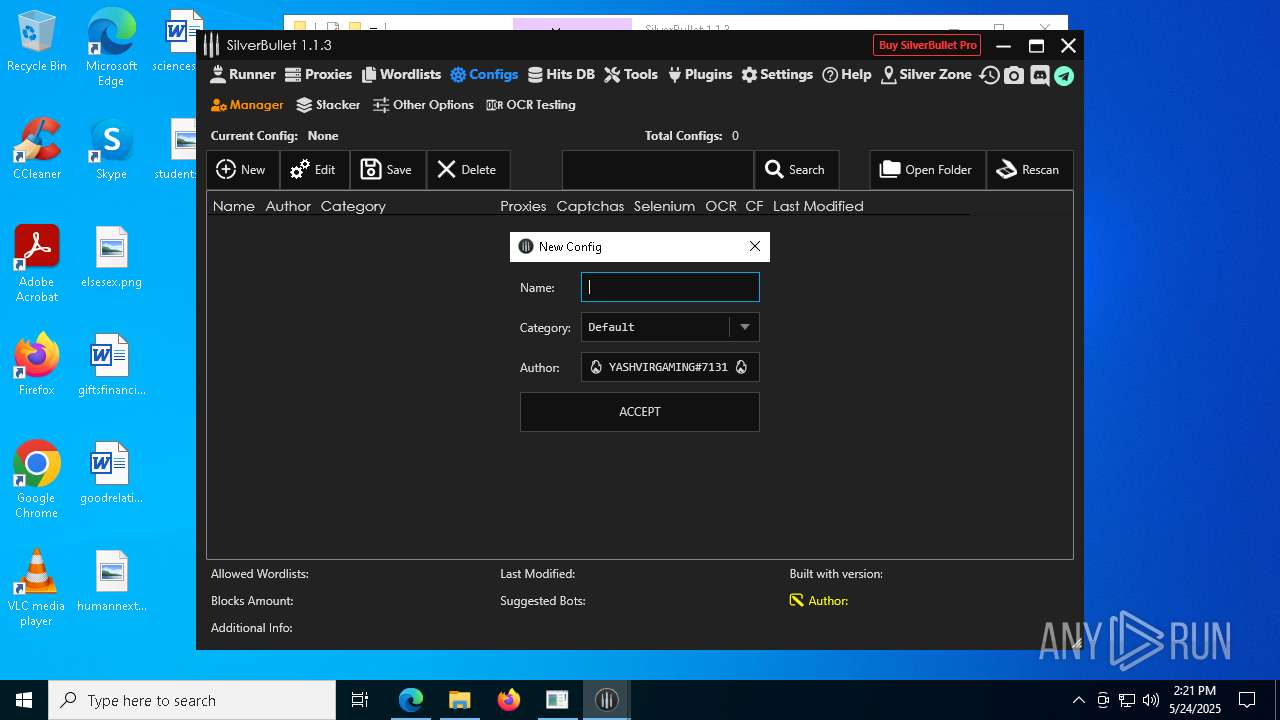
Task: Sort configs by Name column
Action: tap(234, 206)
